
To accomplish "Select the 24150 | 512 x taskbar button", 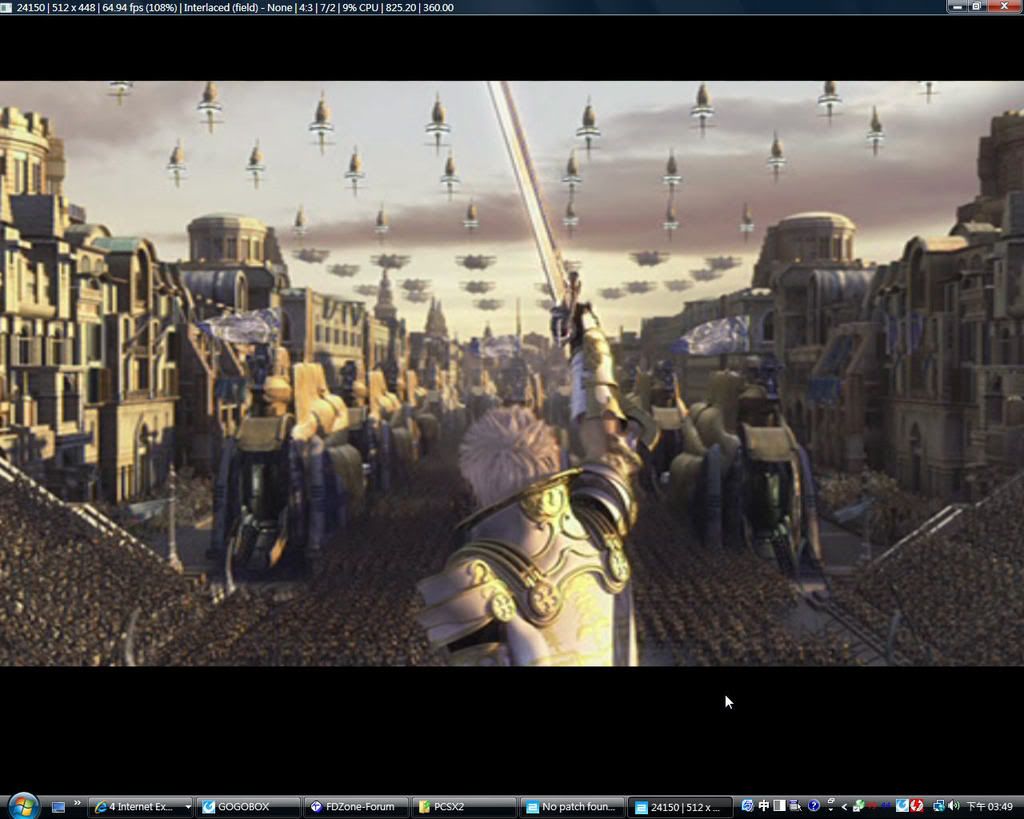I will pyautogui.click(x=680, y=807).
